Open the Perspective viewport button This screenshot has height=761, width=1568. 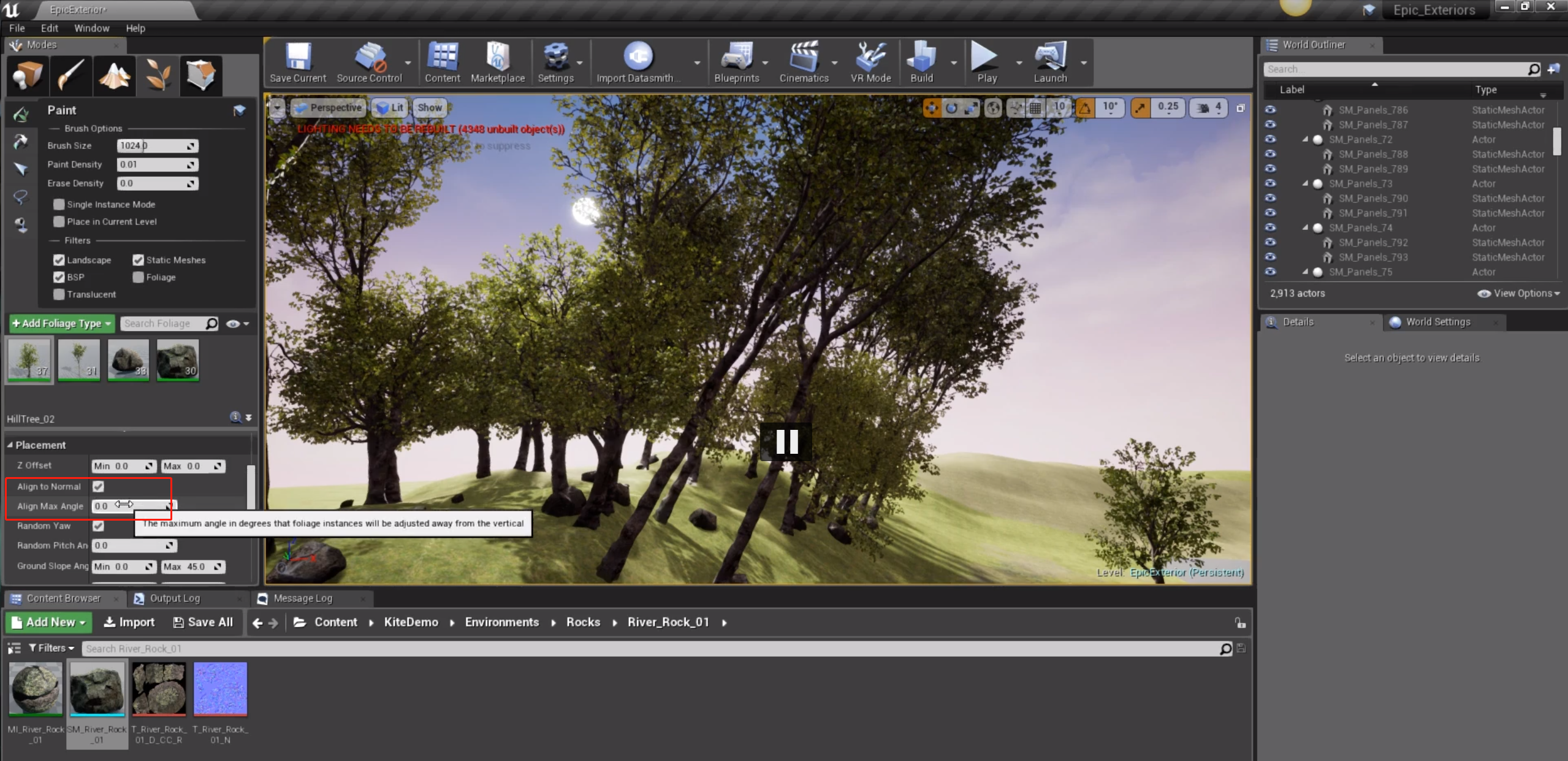coord(329,108)
